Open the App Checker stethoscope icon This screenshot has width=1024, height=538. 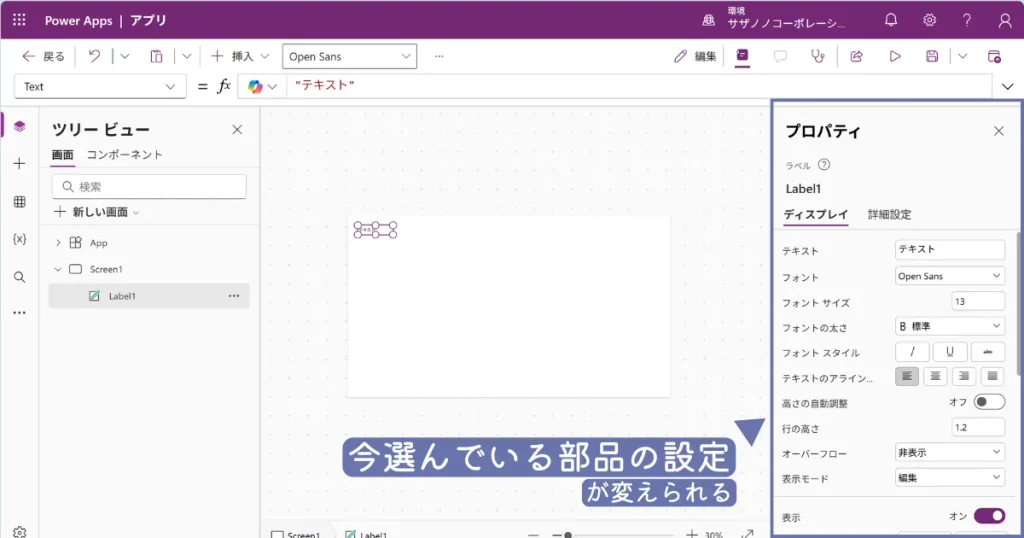click(818, 57)
